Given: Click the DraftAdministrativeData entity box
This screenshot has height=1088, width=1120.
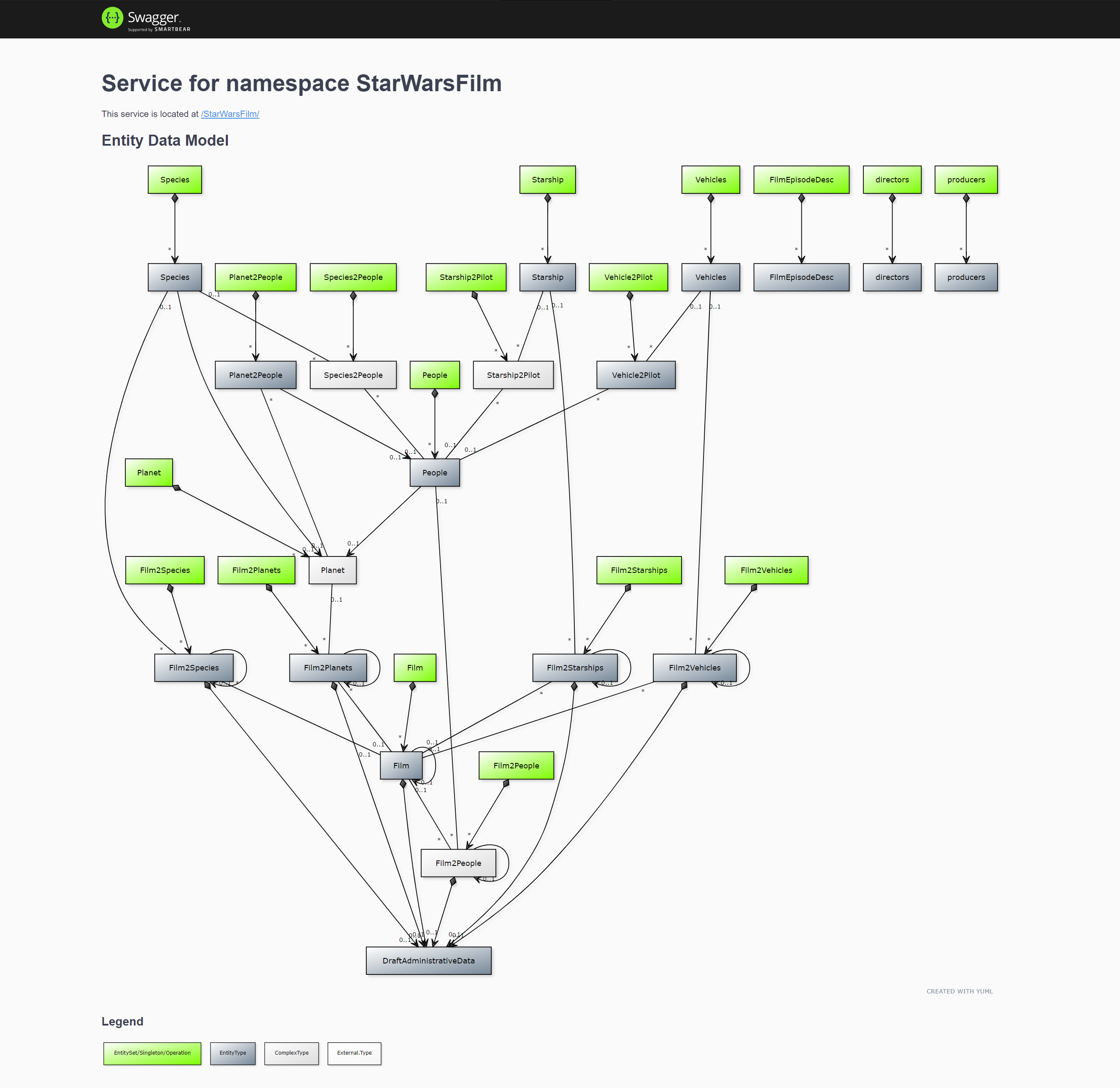Looking at the screenshot, I should (x=428, y=960).
